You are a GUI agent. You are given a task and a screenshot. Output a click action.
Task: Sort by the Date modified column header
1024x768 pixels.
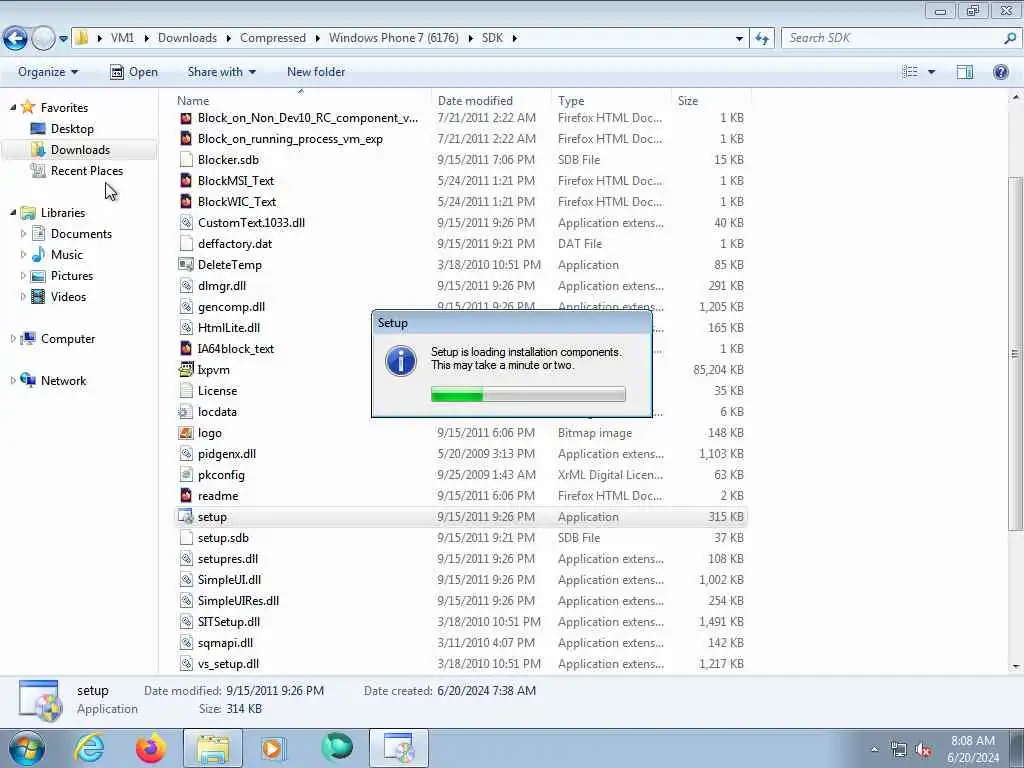(491, 101)
